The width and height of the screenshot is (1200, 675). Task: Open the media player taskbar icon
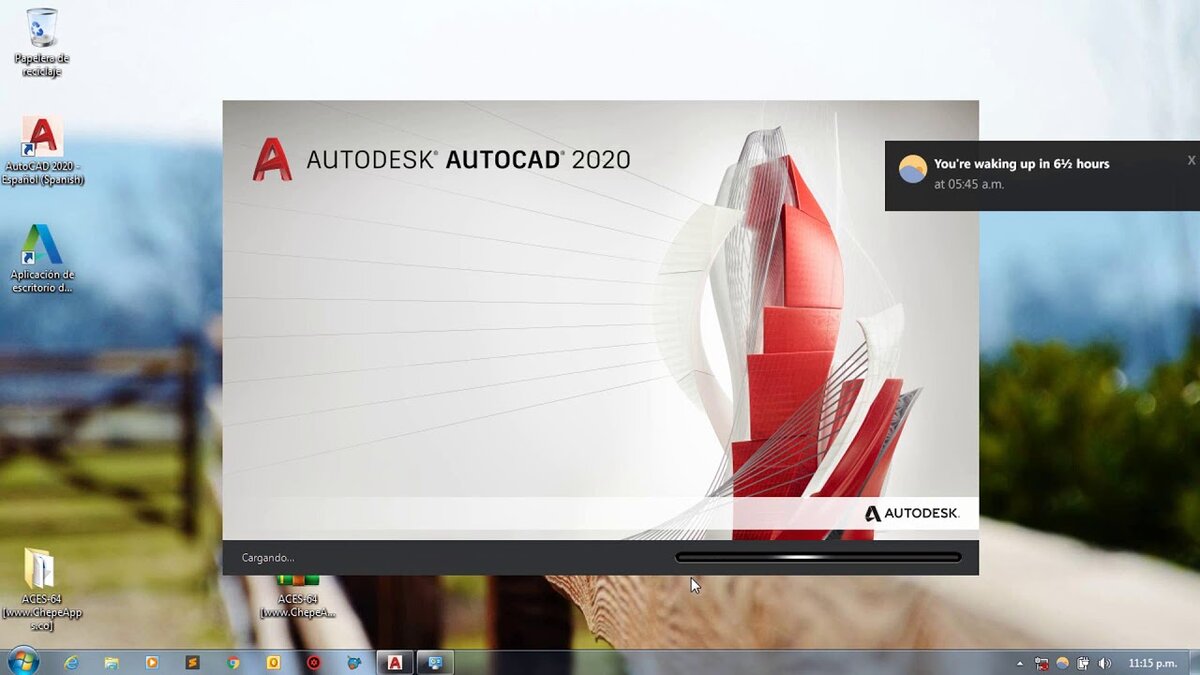[152, 662]
